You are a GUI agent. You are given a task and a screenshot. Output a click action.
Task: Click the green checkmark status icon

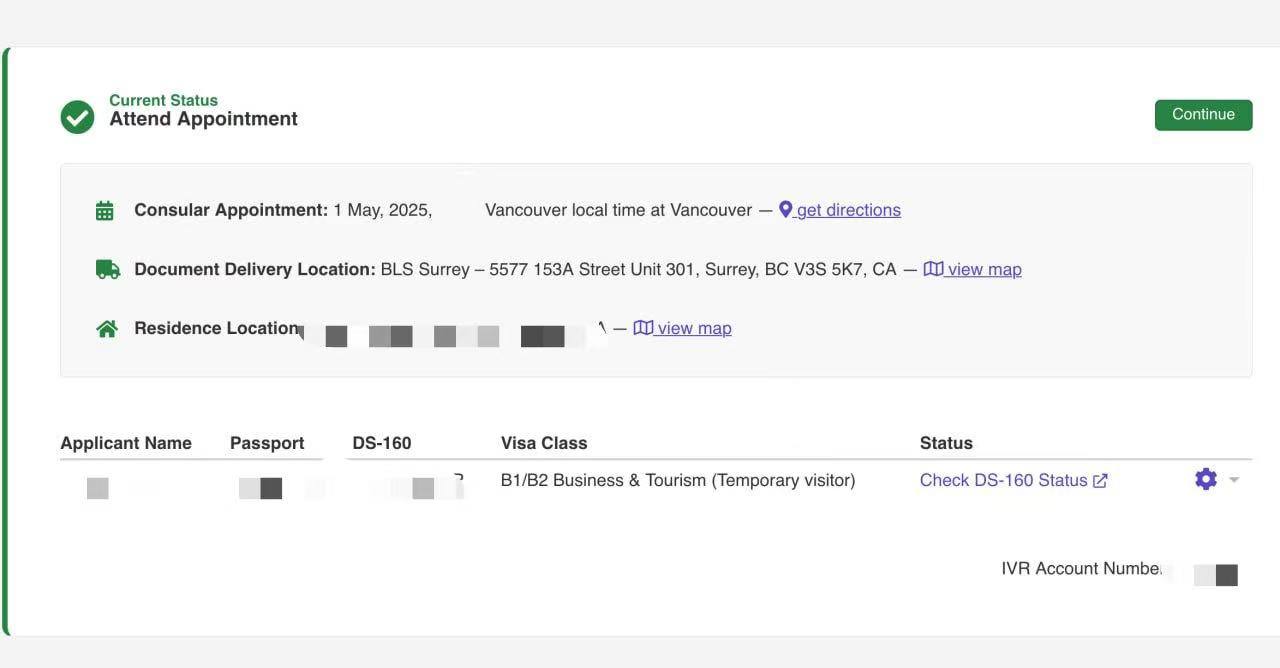[x=77, y=117]
